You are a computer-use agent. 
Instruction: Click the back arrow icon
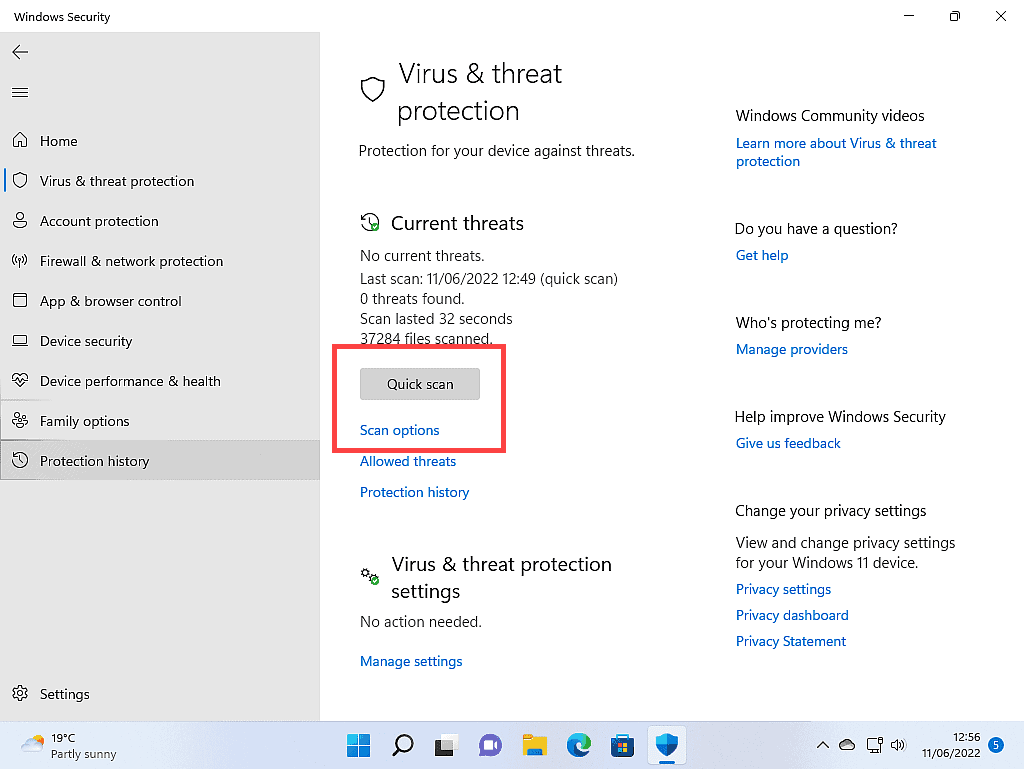pos(20,52)
